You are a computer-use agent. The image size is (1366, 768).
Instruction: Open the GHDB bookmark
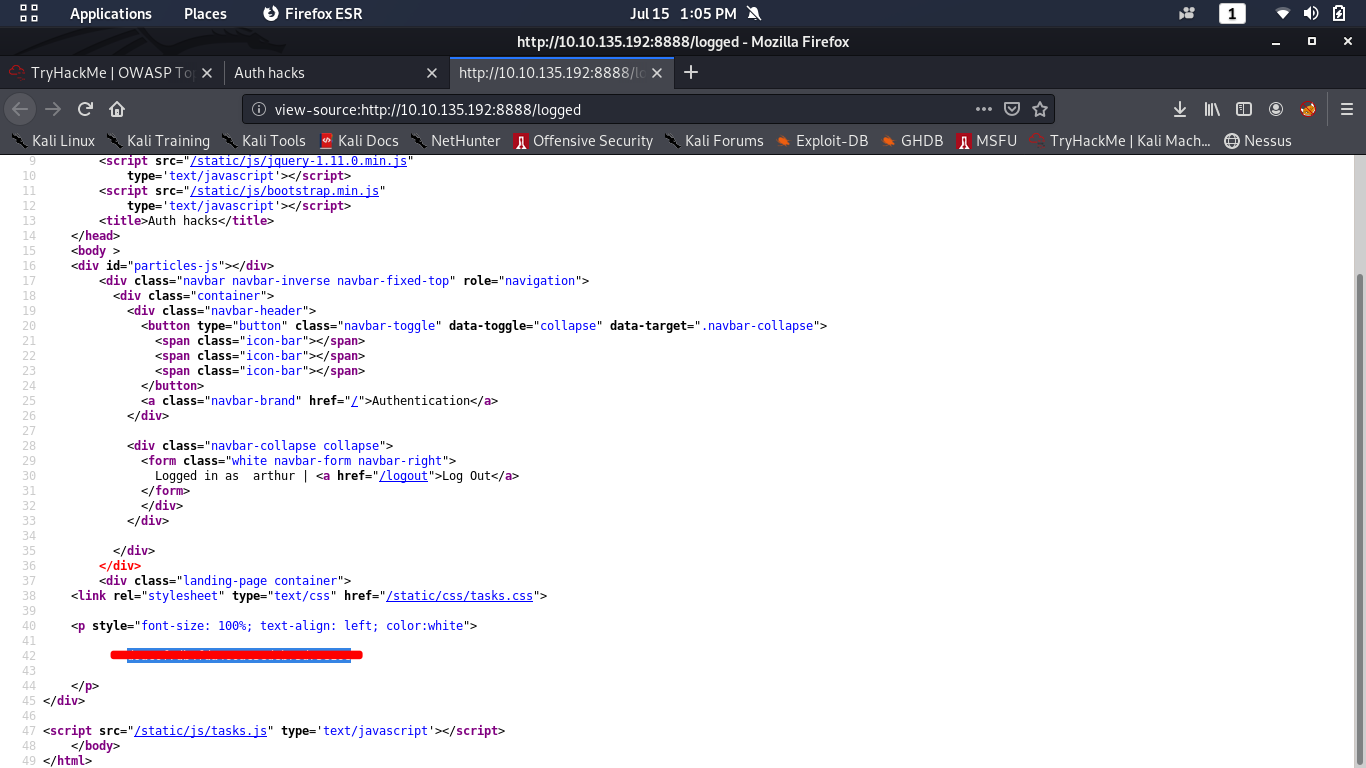point(911,141)
